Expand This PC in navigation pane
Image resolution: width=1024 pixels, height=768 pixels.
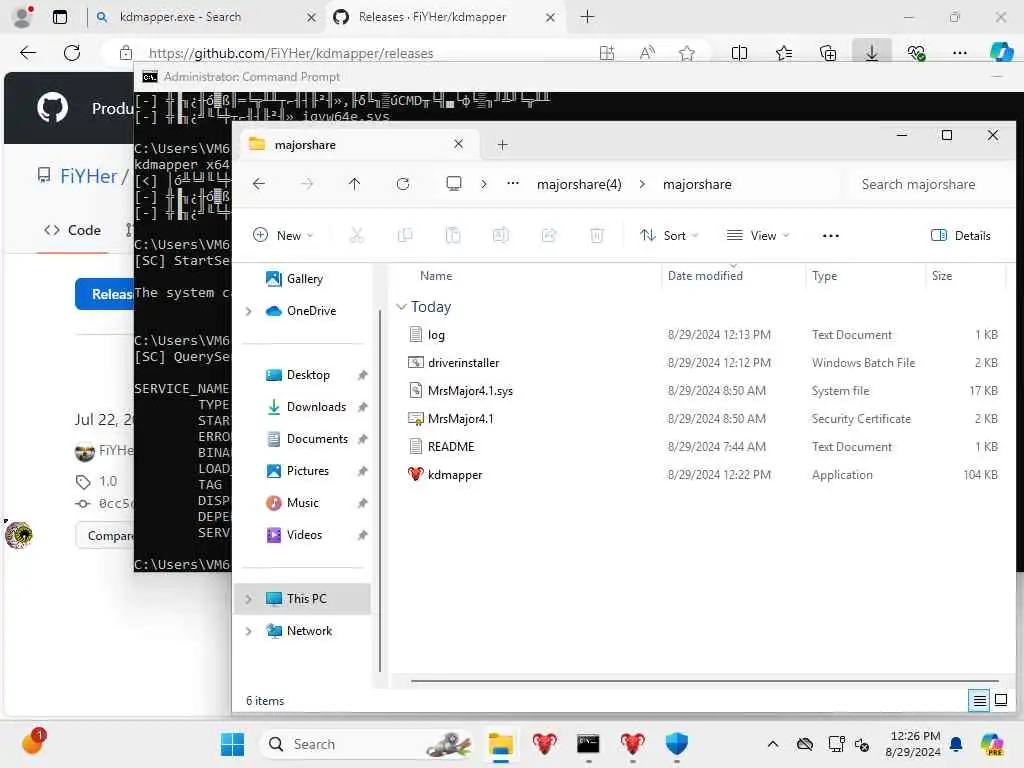click(248, 599)
